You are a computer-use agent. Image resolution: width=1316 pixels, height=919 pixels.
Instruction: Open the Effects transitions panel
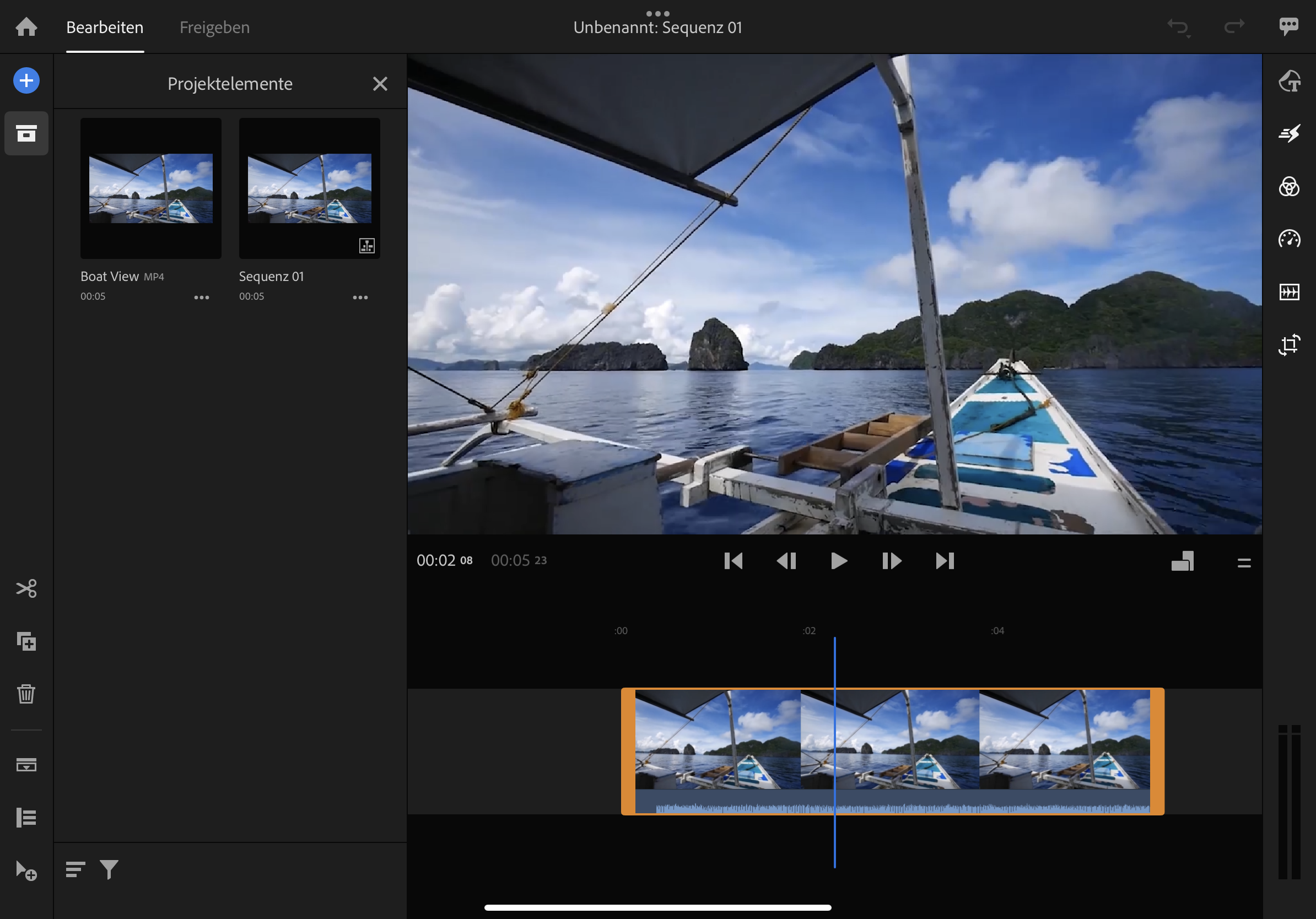click(1289, 133)
